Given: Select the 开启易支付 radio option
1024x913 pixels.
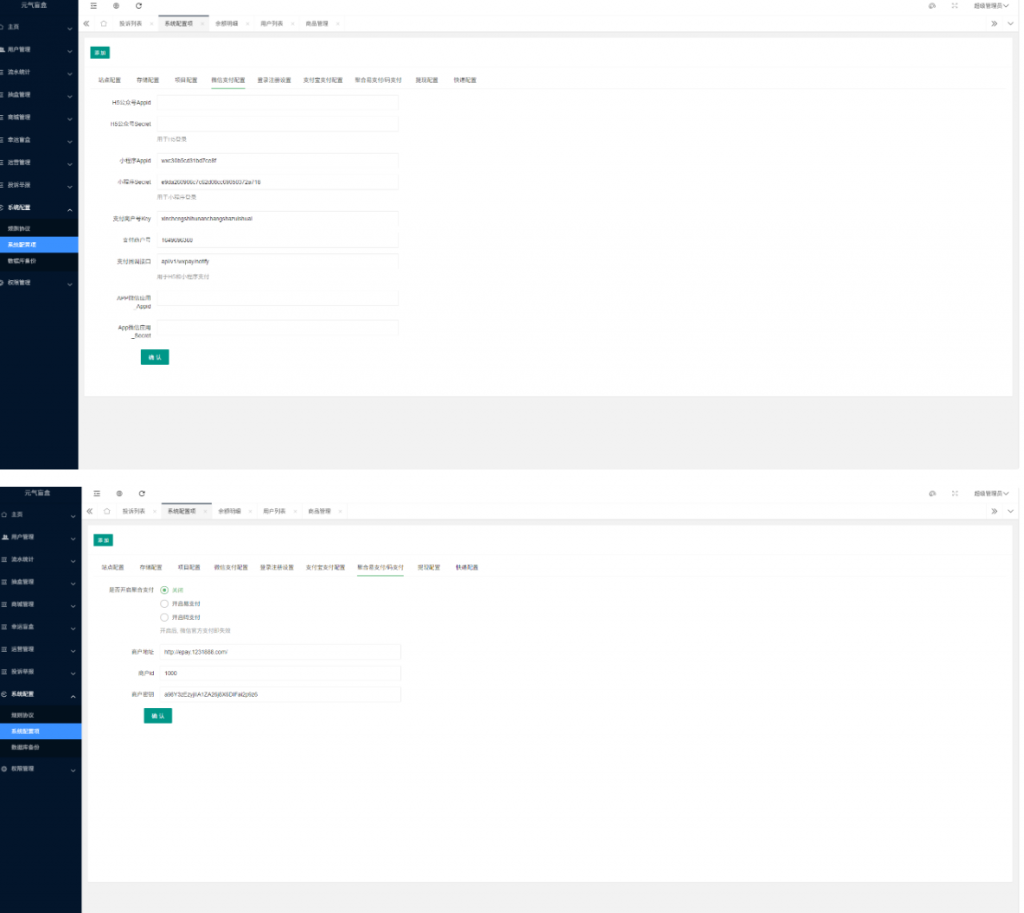Looking at the screenshot, I should point(164,604).
